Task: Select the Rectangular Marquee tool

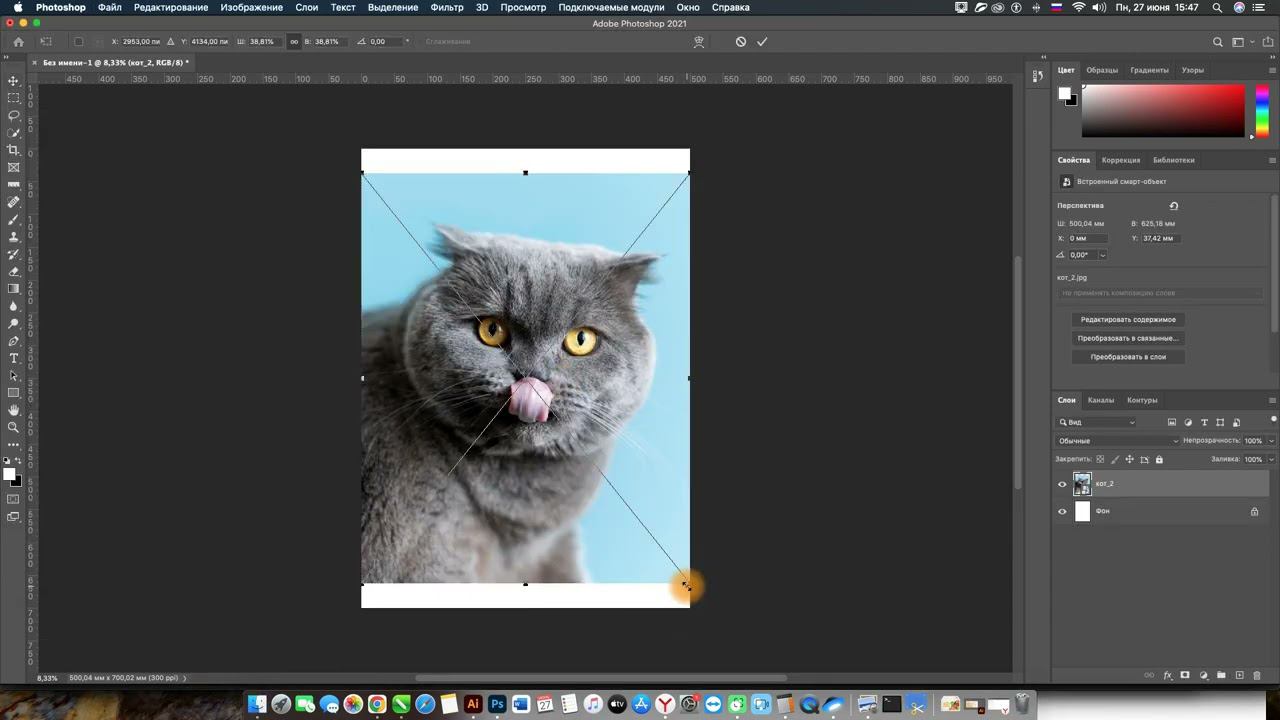Action: (x=13, y=98)
